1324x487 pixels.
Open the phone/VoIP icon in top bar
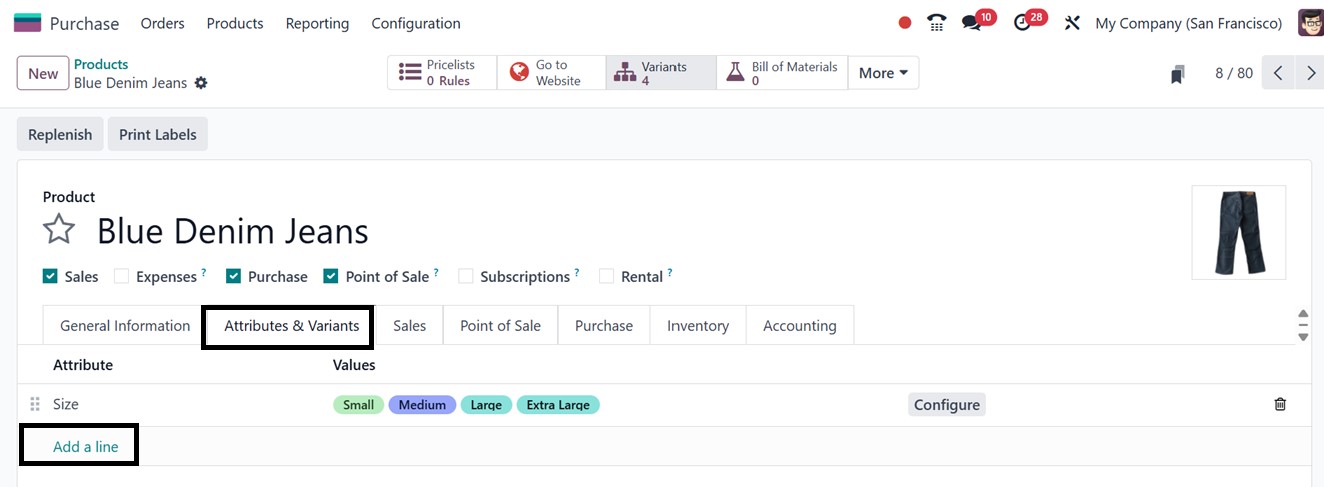click(937, 23)
